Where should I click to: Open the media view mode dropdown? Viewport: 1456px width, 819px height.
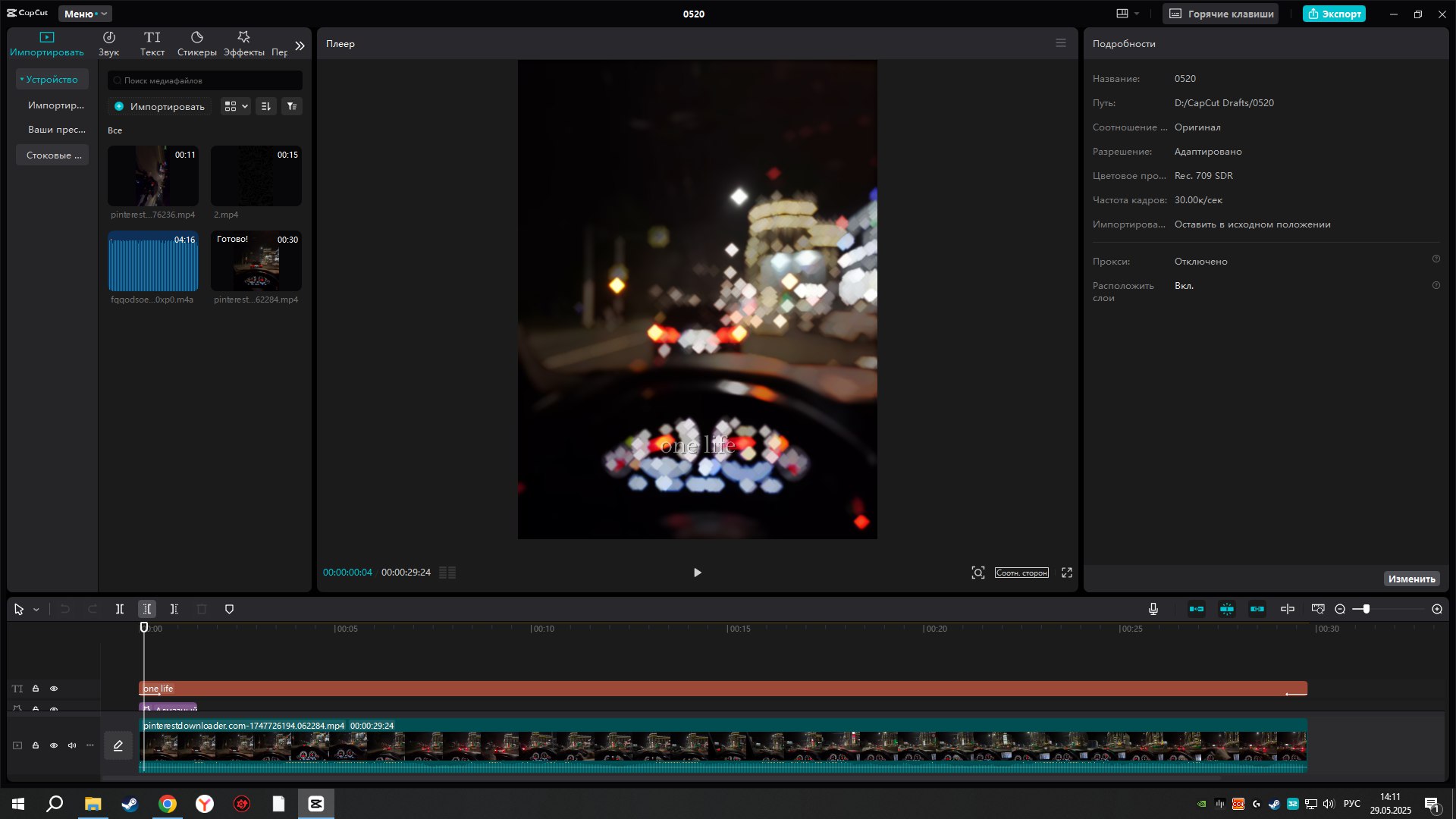[x=236, y=106]
